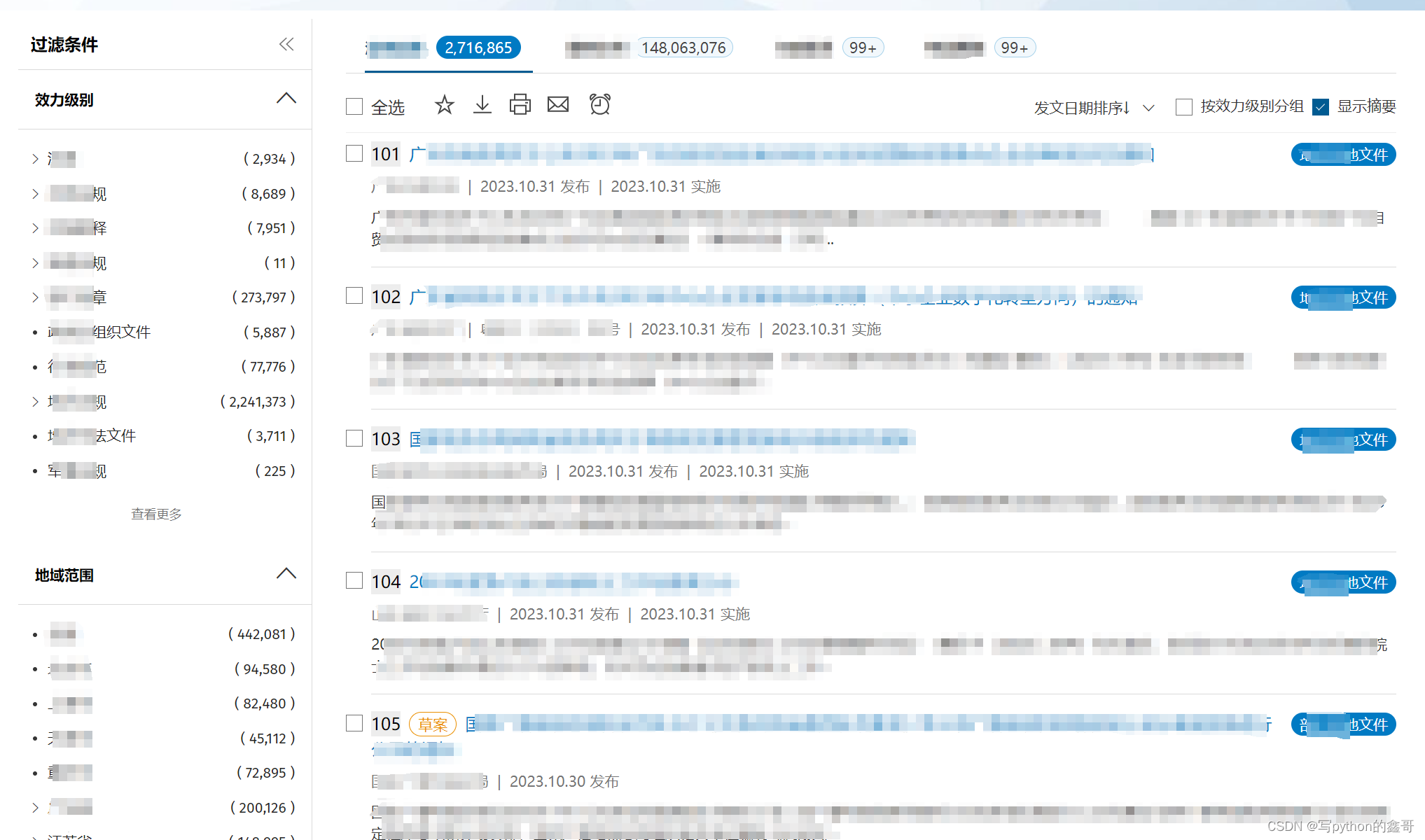Click the blue 文件 badge on result 103
Image resolution: width=1425 pixels, height=840 pixels.
point(1343,440)
